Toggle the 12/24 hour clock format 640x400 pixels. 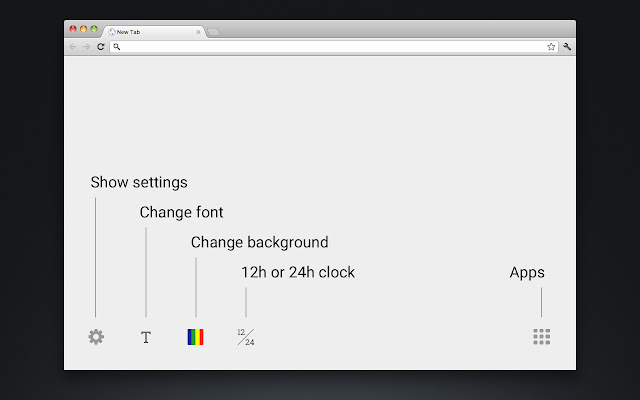[246, 337]
